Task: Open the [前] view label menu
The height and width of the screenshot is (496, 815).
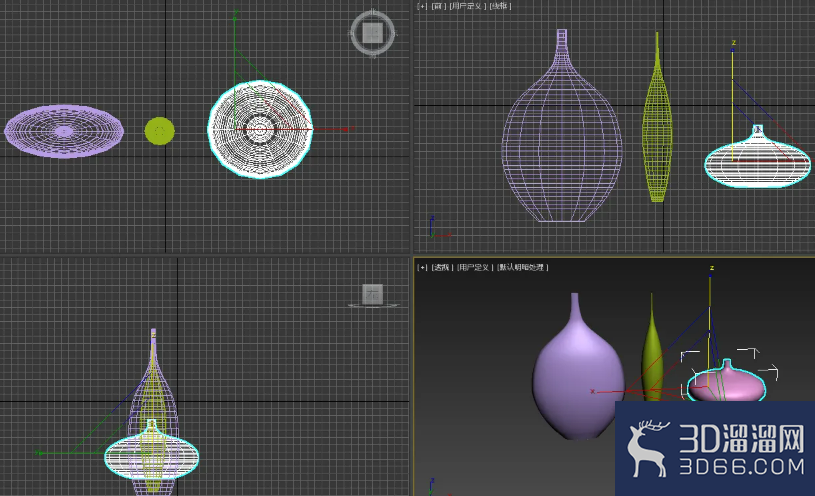Action: [438, 6]
